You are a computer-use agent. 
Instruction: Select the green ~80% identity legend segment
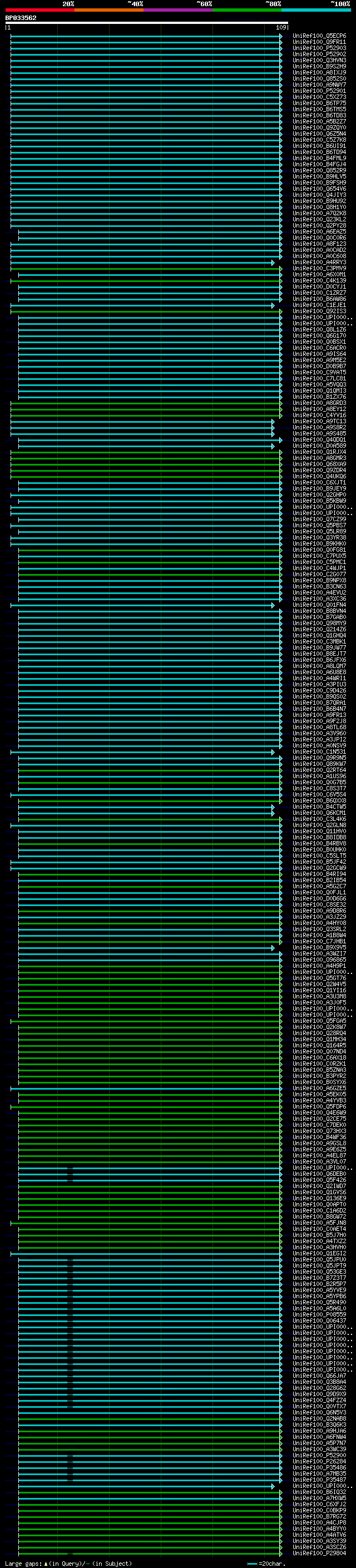click(246, 10)
